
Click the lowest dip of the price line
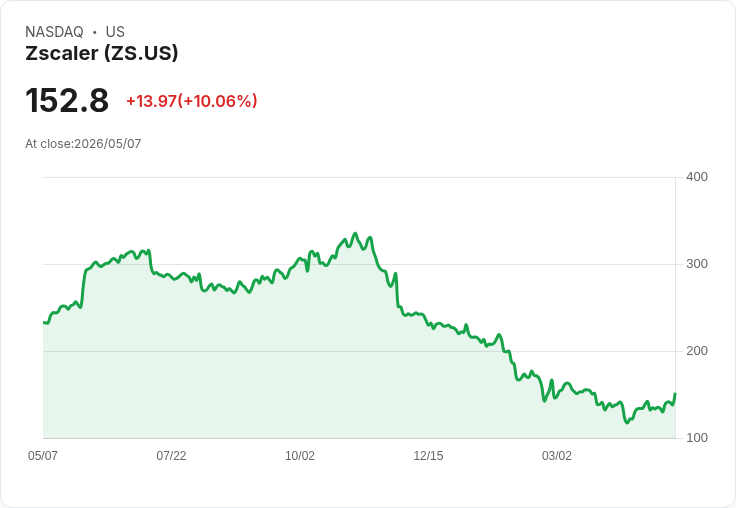coord(627,423)
